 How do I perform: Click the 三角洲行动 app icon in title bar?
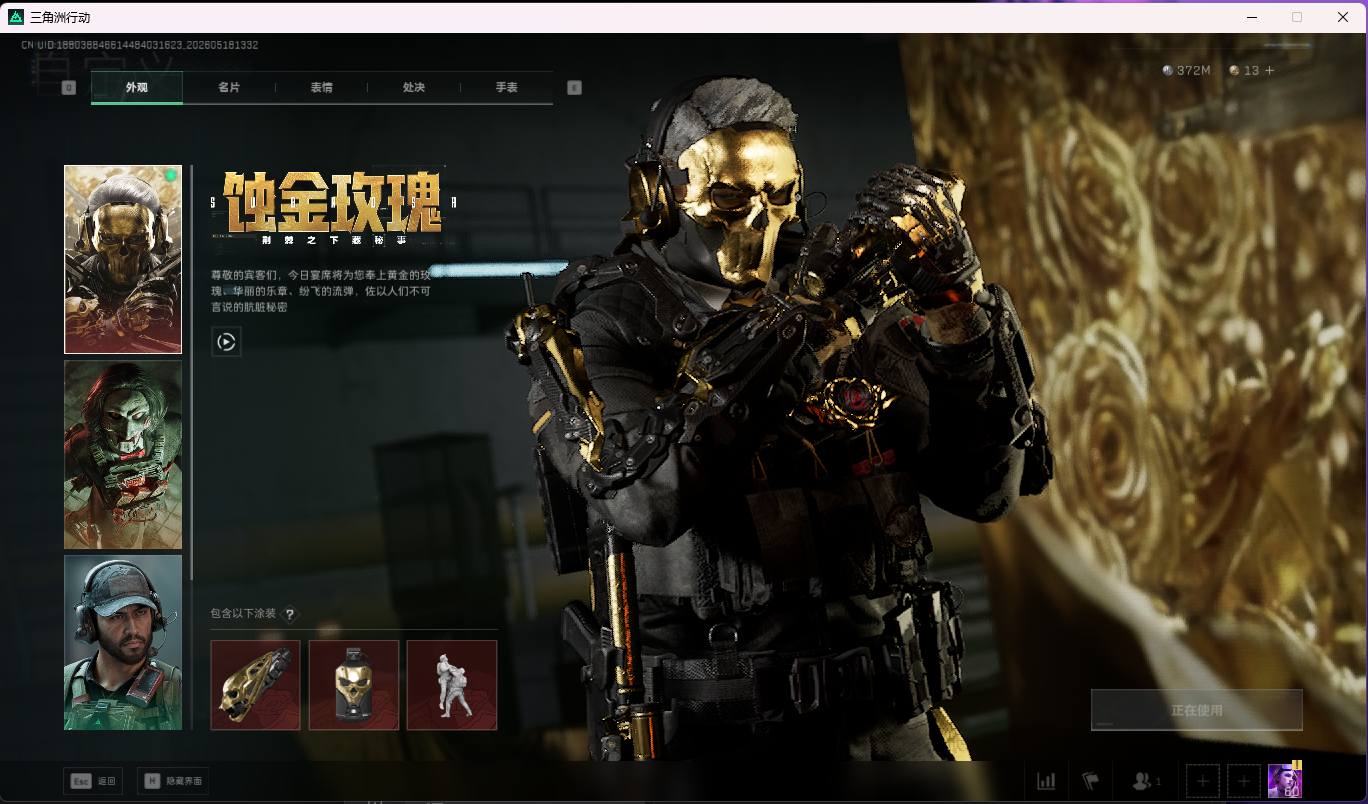pyautogui.click(x=16, y=17)
